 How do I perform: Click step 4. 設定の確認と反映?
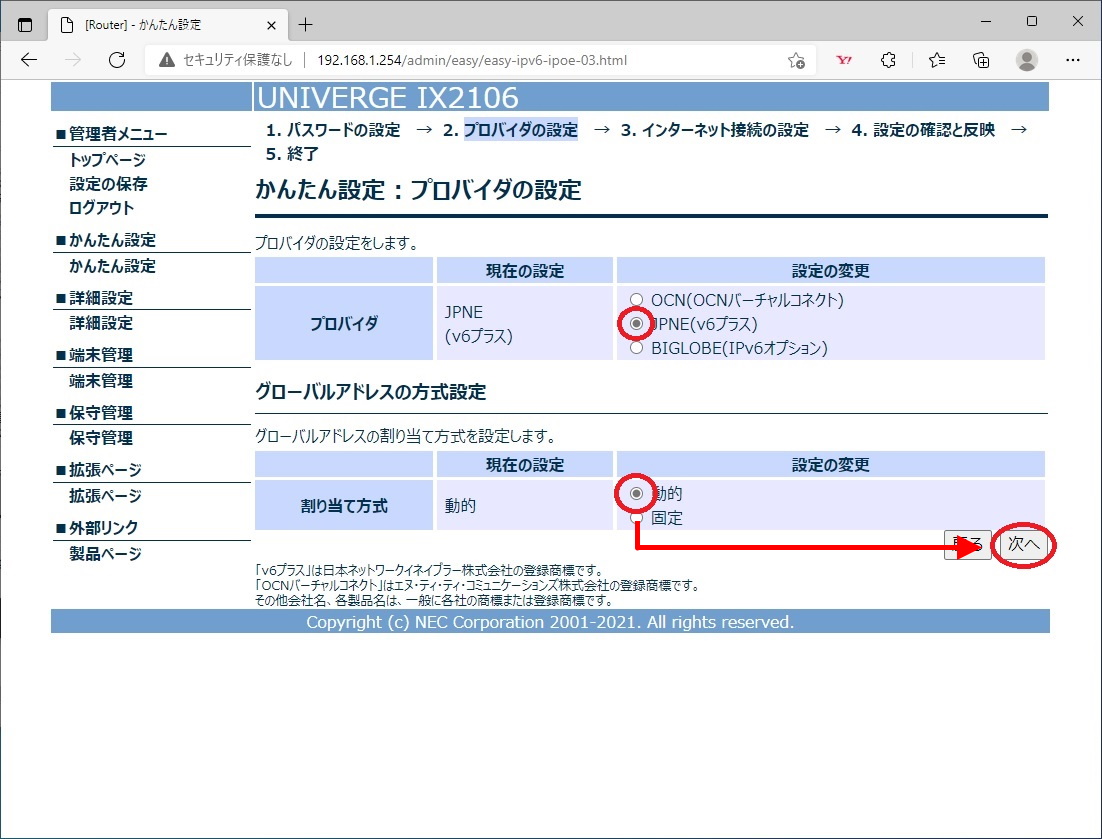(x=923, y=130)
